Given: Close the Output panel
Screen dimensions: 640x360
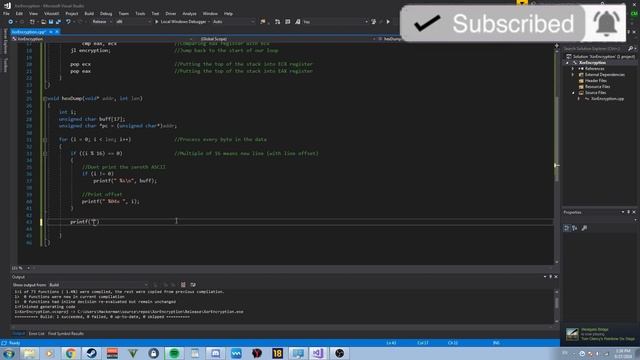Looking at the screenshot, I should tap(556, 277).
